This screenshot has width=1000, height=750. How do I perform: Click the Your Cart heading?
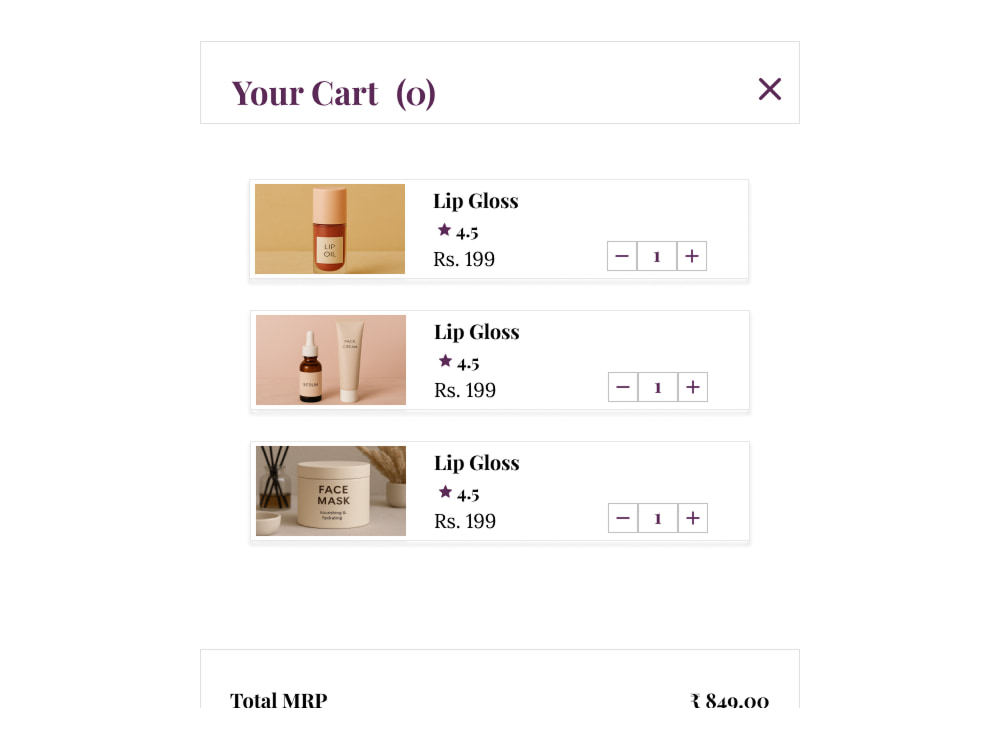tap(334, 94)
